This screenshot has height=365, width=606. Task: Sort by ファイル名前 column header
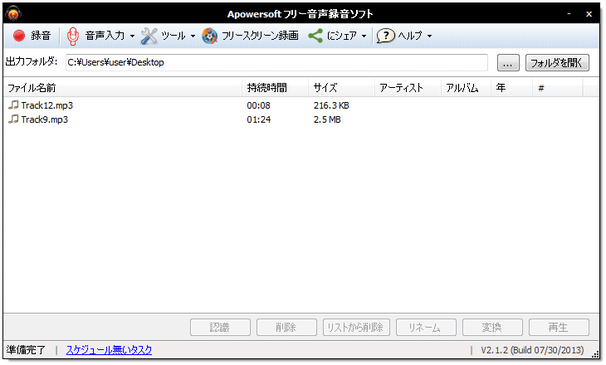pyautogui.click(x=123, y=88)
